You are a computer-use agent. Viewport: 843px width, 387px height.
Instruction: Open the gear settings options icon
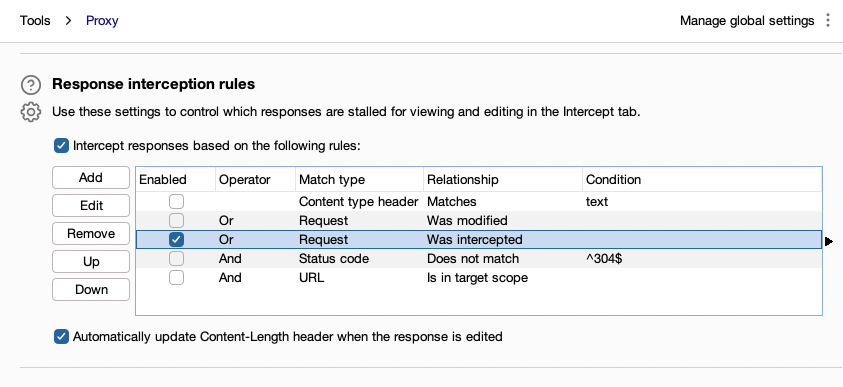click(x=31, y=112)
